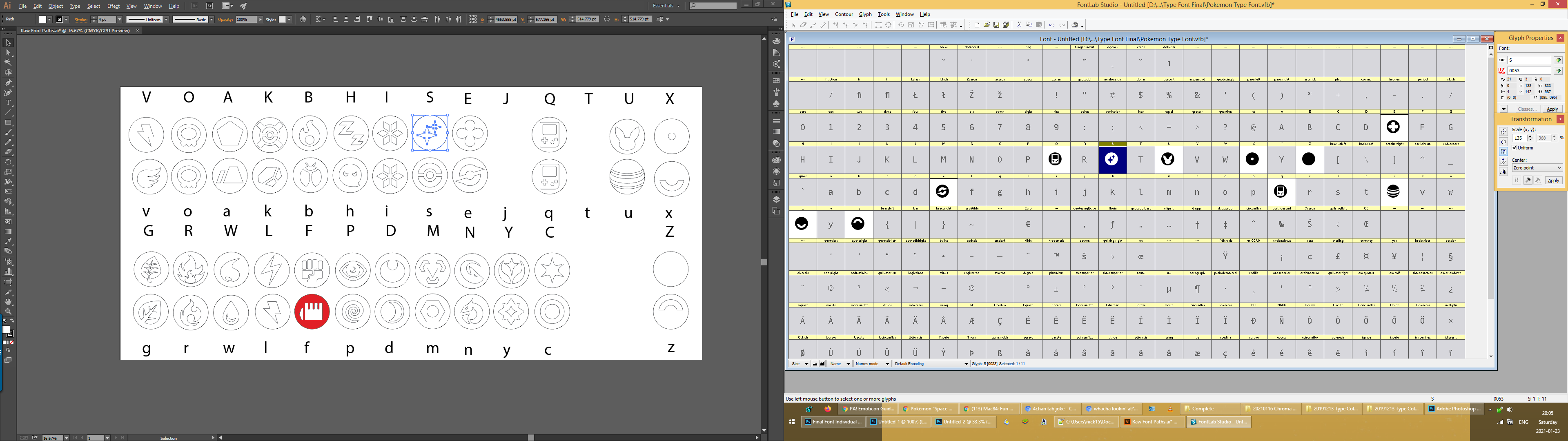Click the glyph name field containing 'S'
The width and height of the screenshot is (1568, 441).
click(x=1529, y=60)
